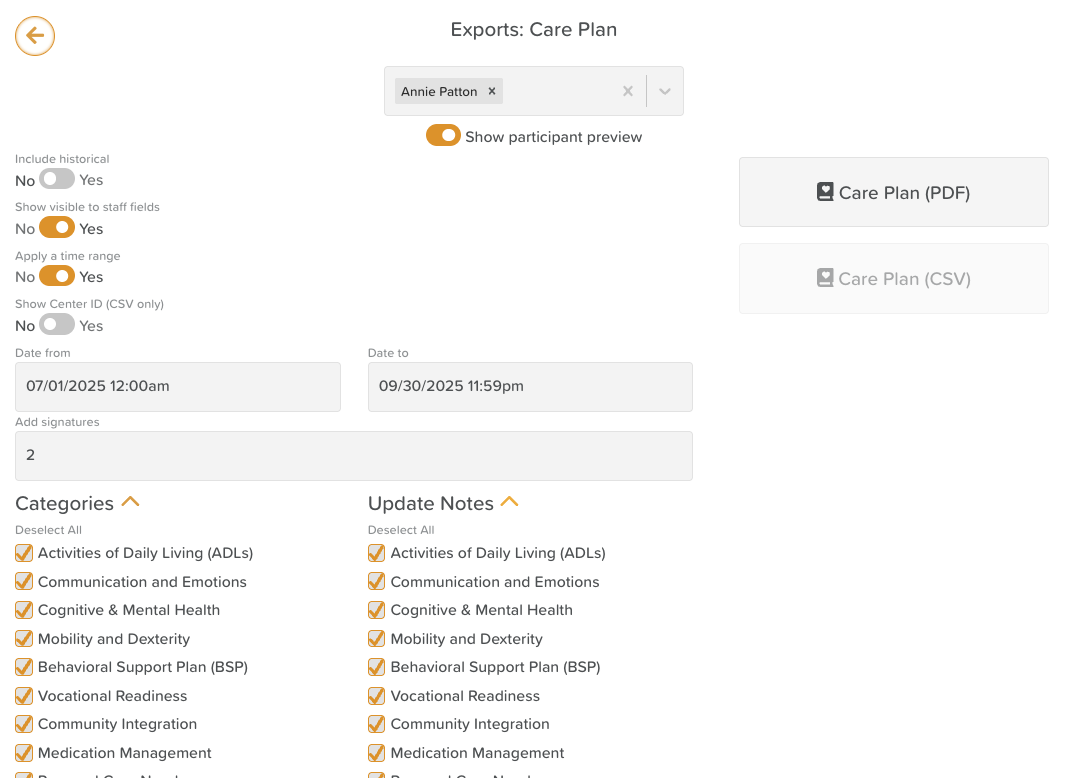Image resolution: width=1073 pixels, height=778 pixels.
Task: Enable Include historical toggle
Action: (x=57, y=180)
